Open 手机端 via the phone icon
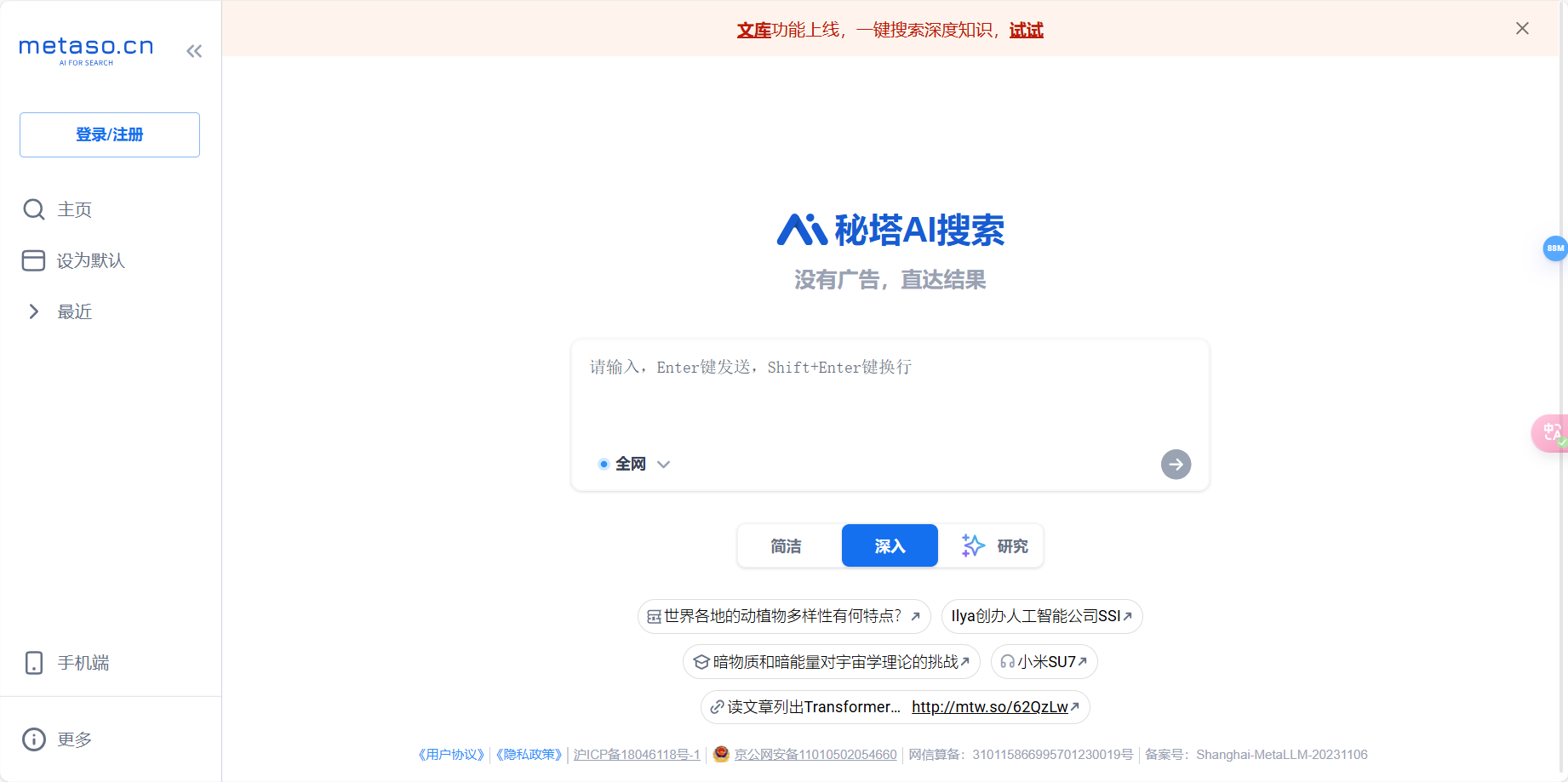This screenshot has width=1568, height=782. click(34, 663)
